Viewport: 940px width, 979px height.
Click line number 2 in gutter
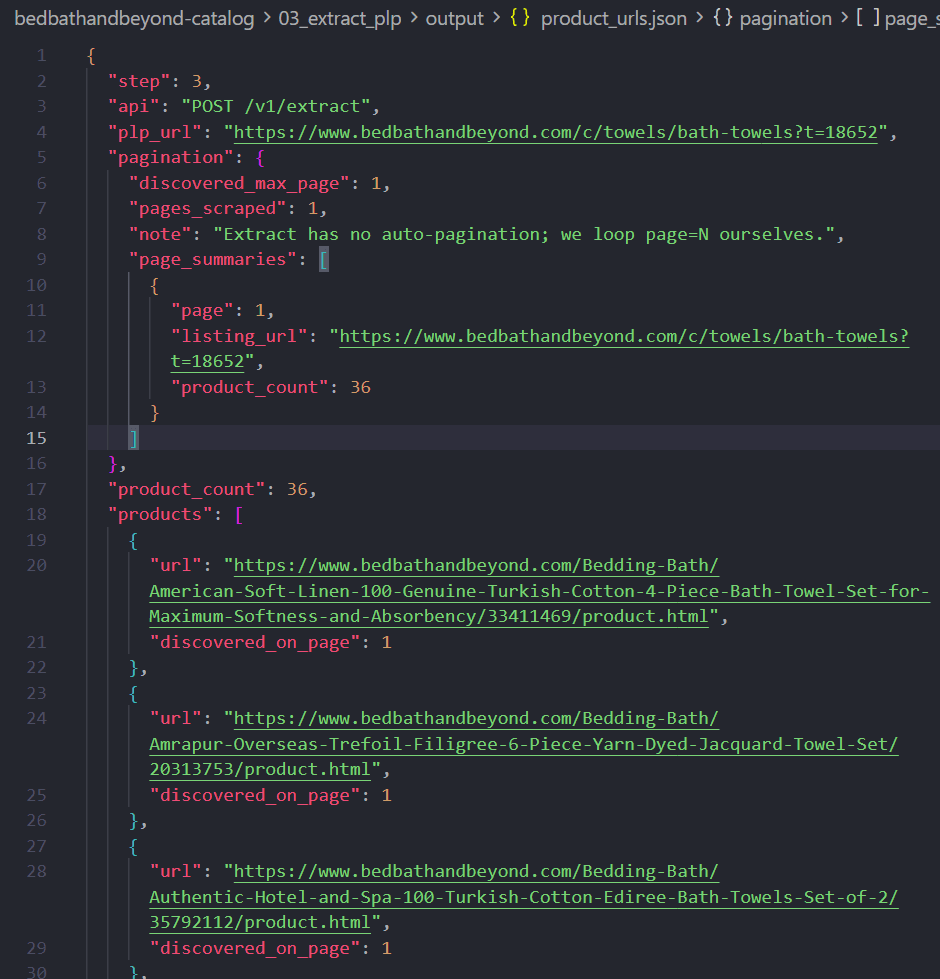point(41,81)
